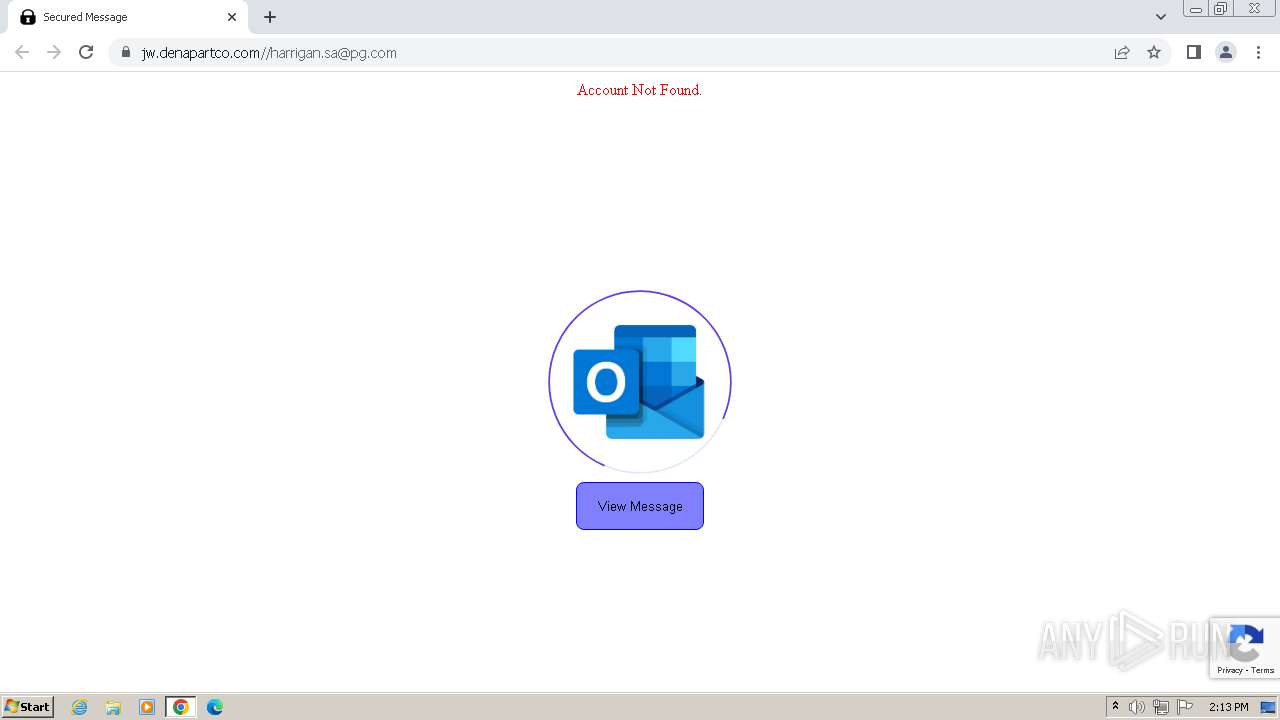Open a new browser tab
This screenshot has width=1280, height=720.
pyautogui.click(x=270, y=17)
